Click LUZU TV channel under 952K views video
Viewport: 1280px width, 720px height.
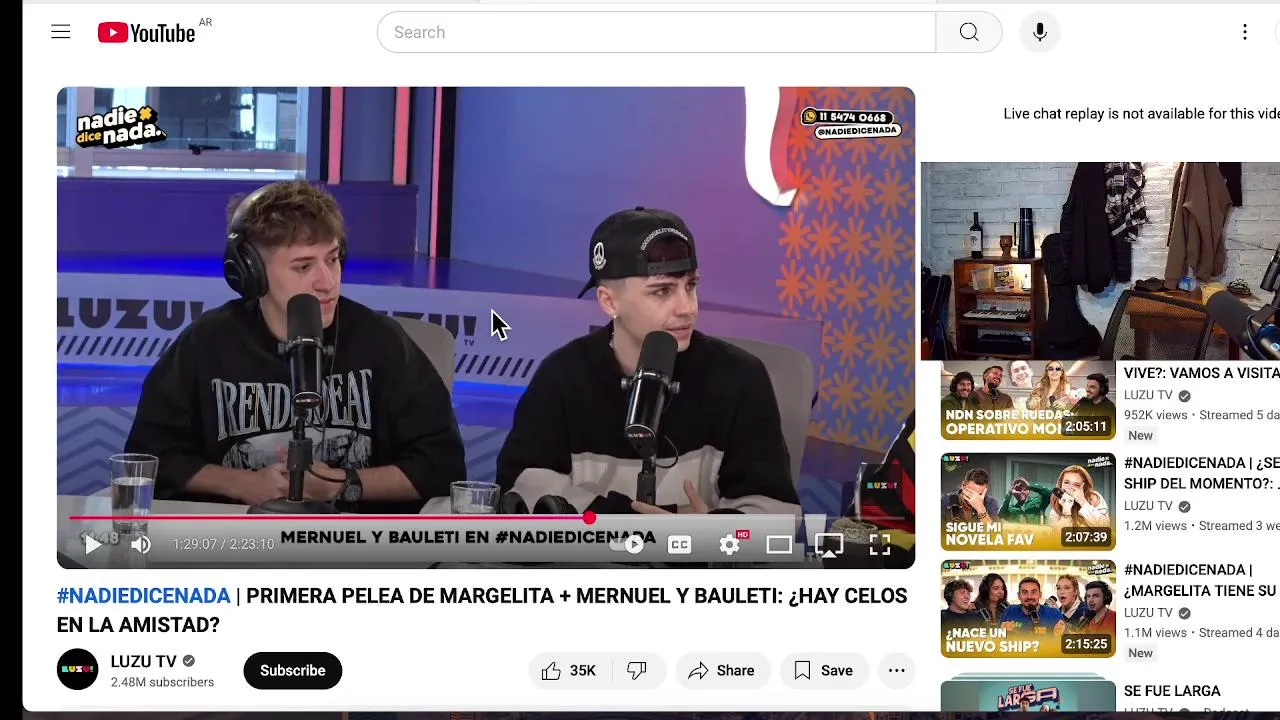click(x=1148, y=395)
